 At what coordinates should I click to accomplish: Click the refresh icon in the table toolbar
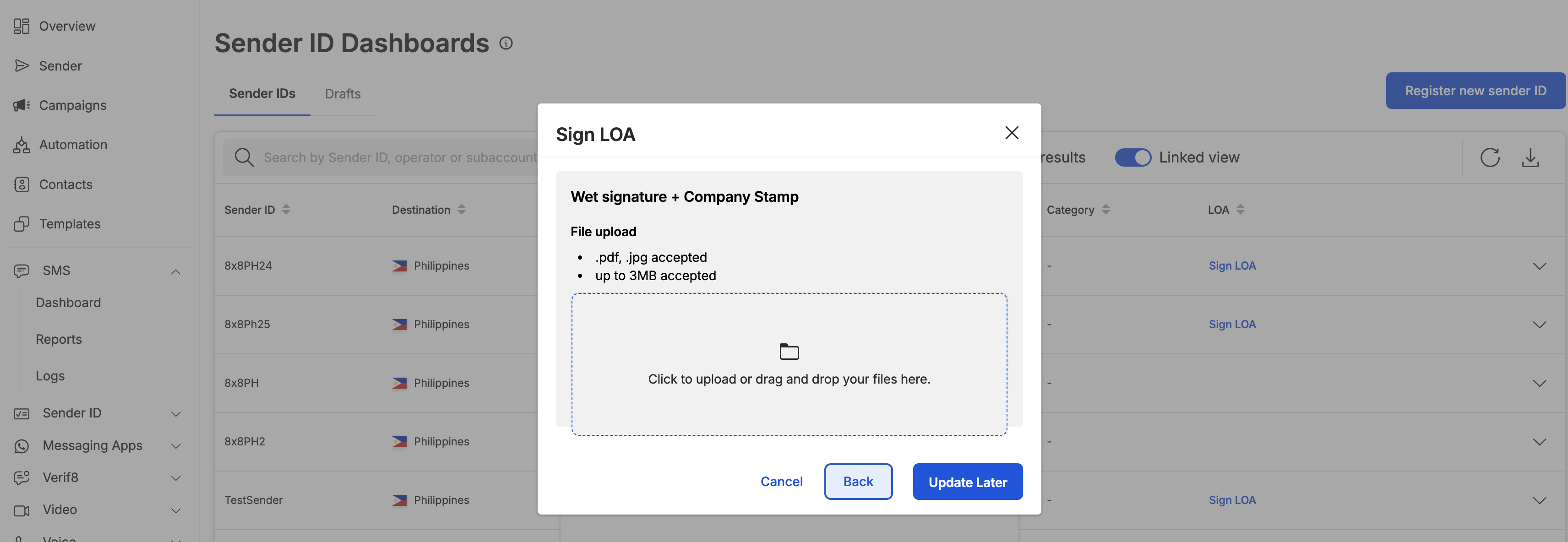(1490, 157)
